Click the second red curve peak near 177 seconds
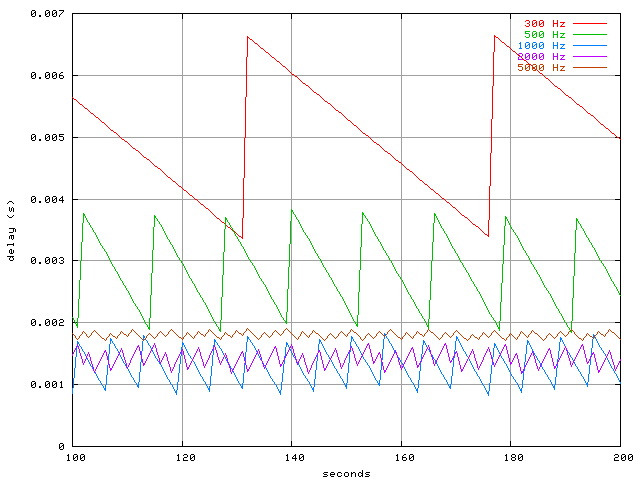 point(494,35)
